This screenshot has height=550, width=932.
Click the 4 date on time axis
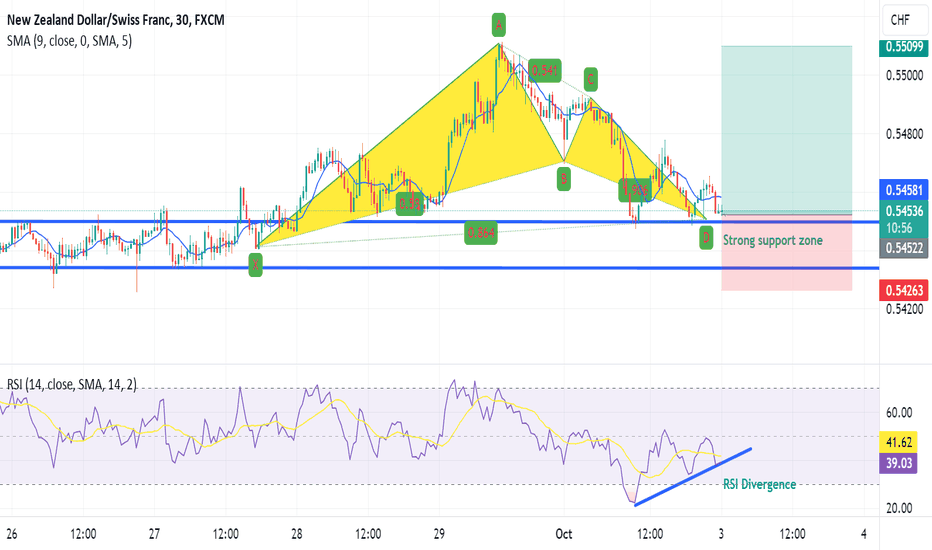click(x=863, y=534)
